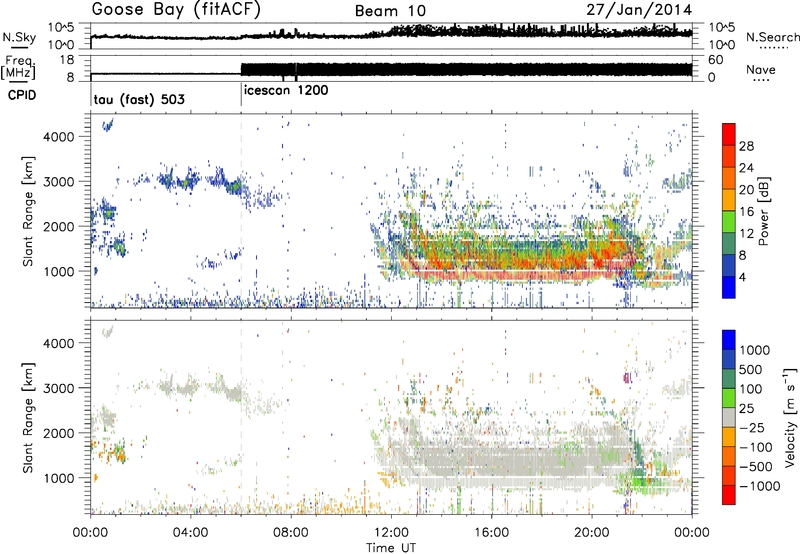Screen dimensions: 800x554
Task: Click the 'CPID' label
Action: point(21,95)
